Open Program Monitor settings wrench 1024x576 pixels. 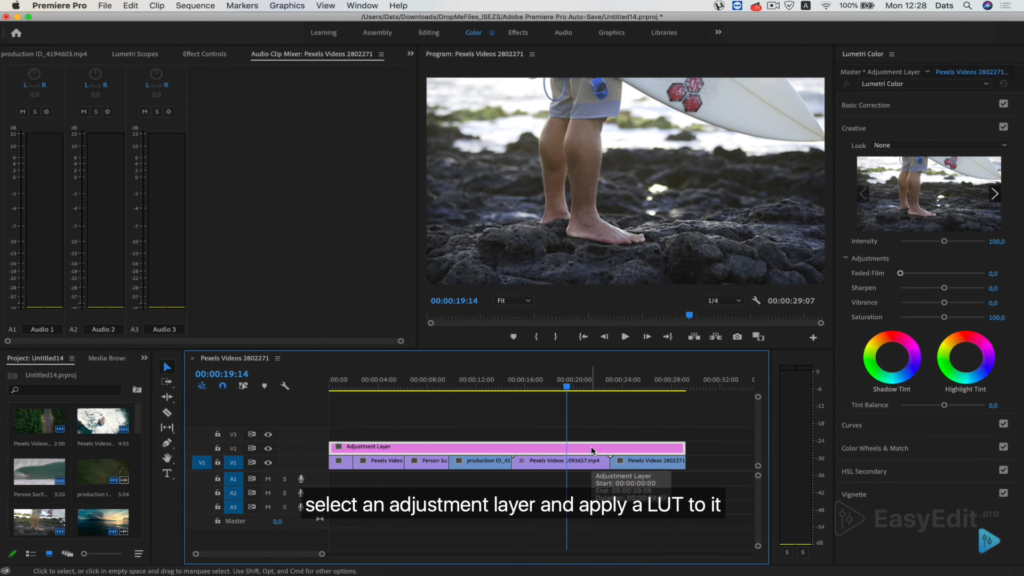click(x=756, y=300)
